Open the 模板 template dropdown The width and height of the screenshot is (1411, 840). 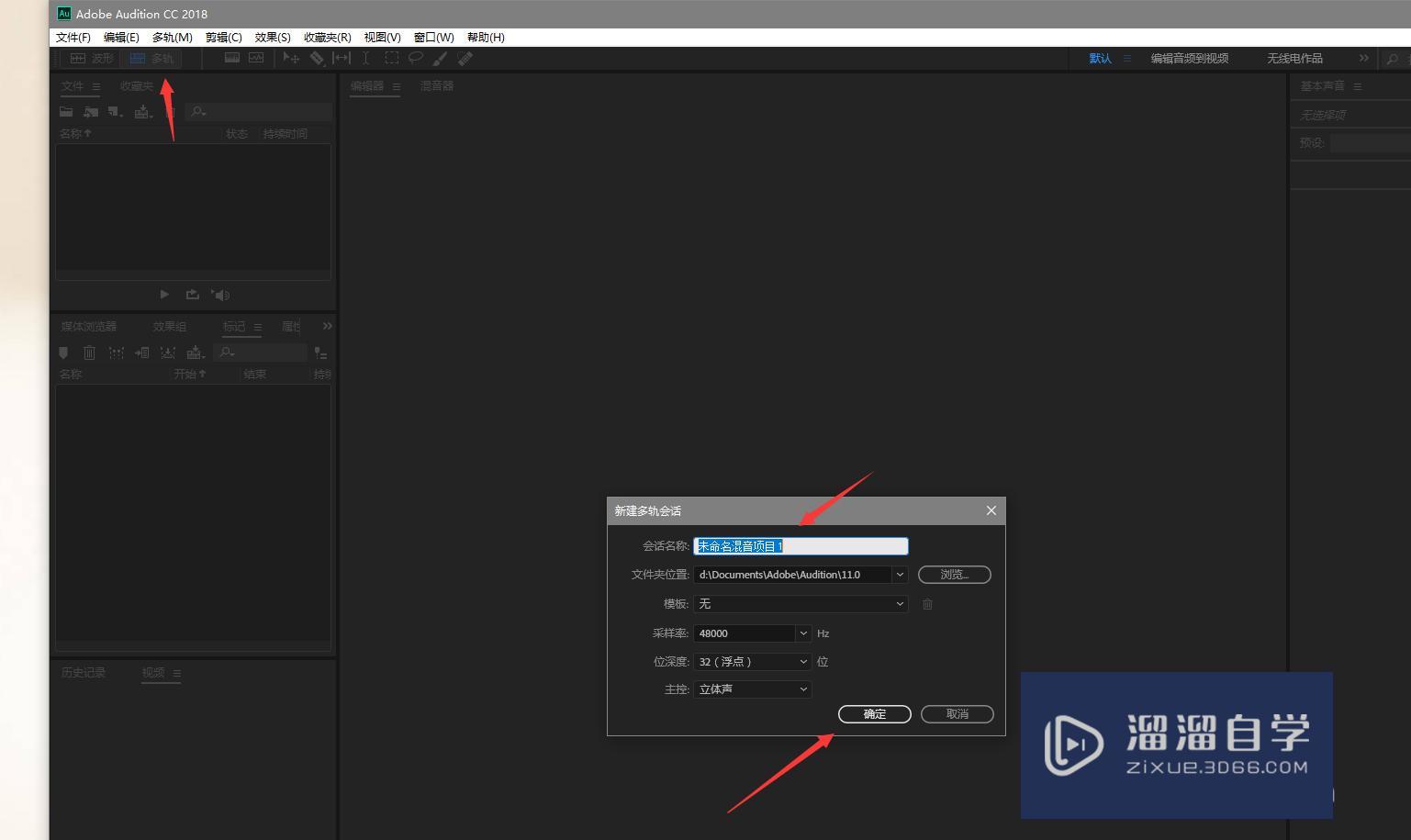(801, 604)
